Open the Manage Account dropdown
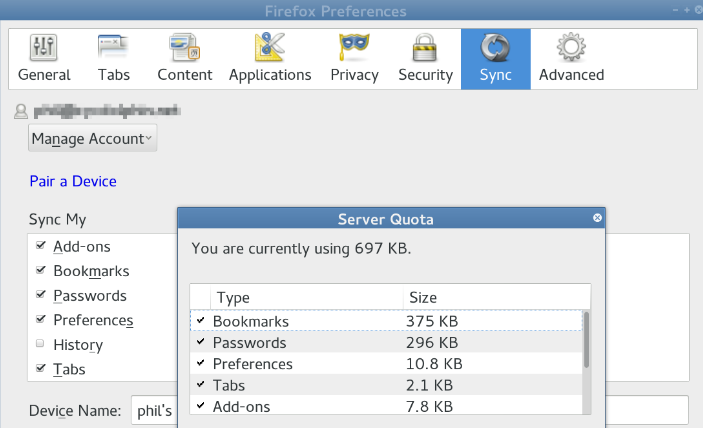 point(92,138)
